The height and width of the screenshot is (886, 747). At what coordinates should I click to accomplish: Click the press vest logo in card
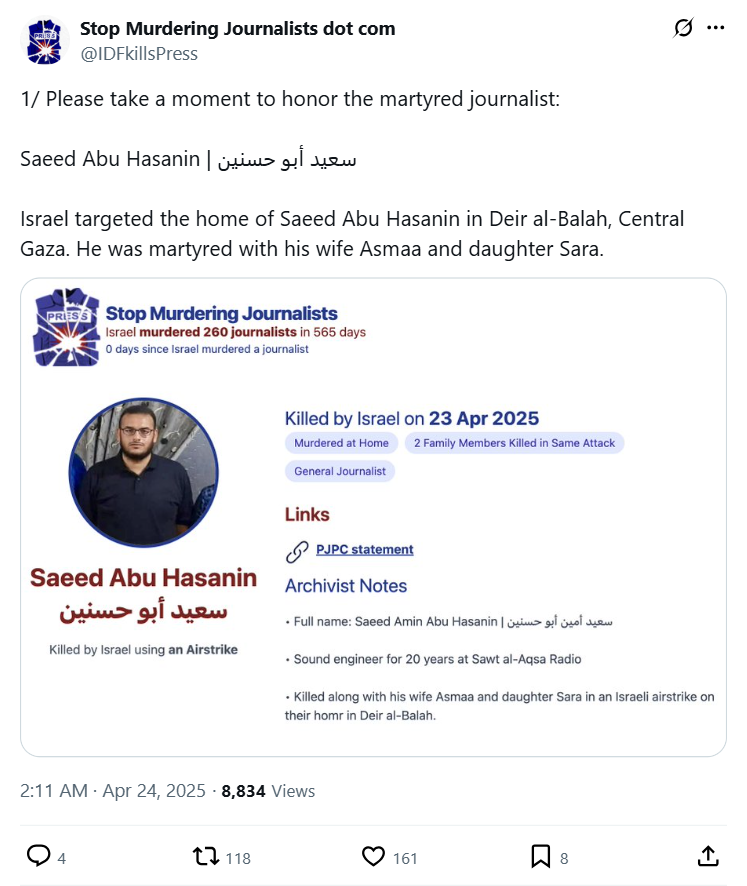(x=64, y=327)
